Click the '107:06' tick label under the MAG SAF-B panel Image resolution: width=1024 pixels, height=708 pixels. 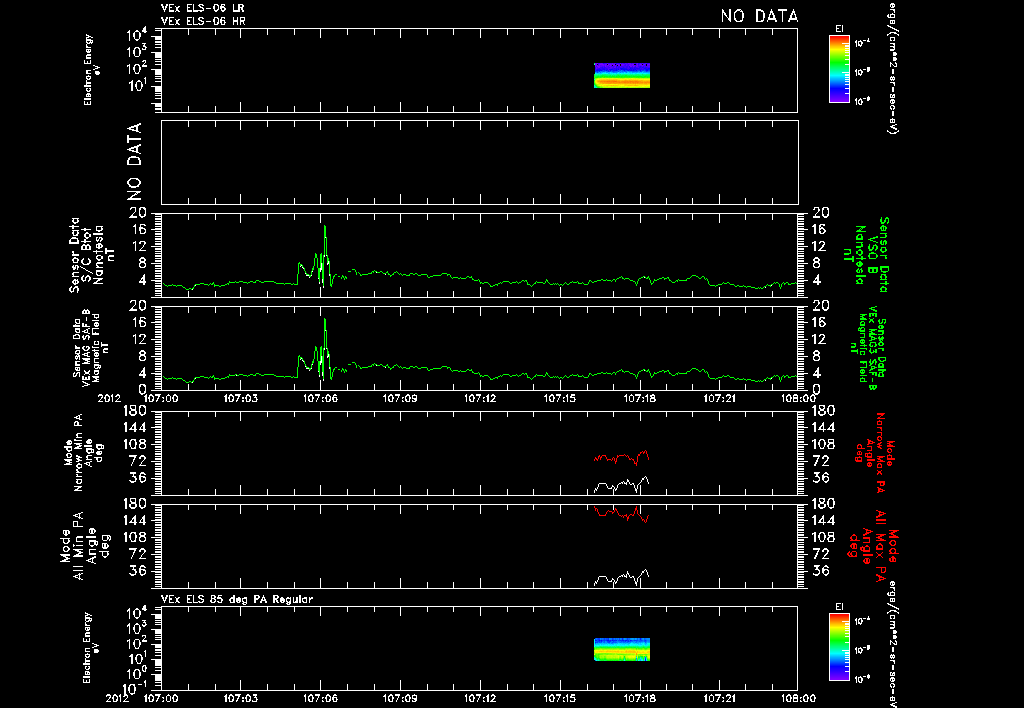pyautogui.click(x=320, y=398)
